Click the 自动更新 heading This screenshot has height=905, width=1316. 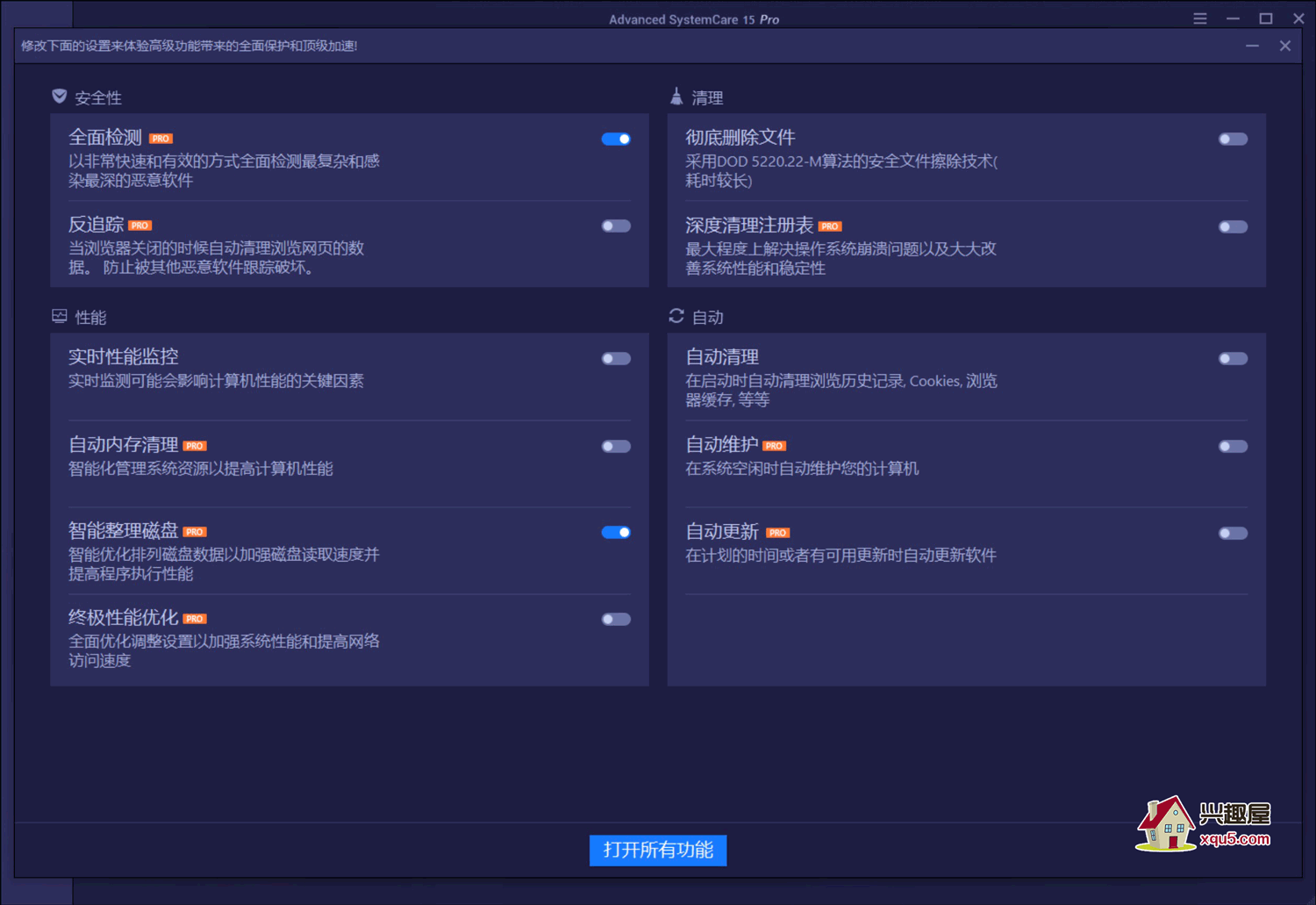(722, 532)
